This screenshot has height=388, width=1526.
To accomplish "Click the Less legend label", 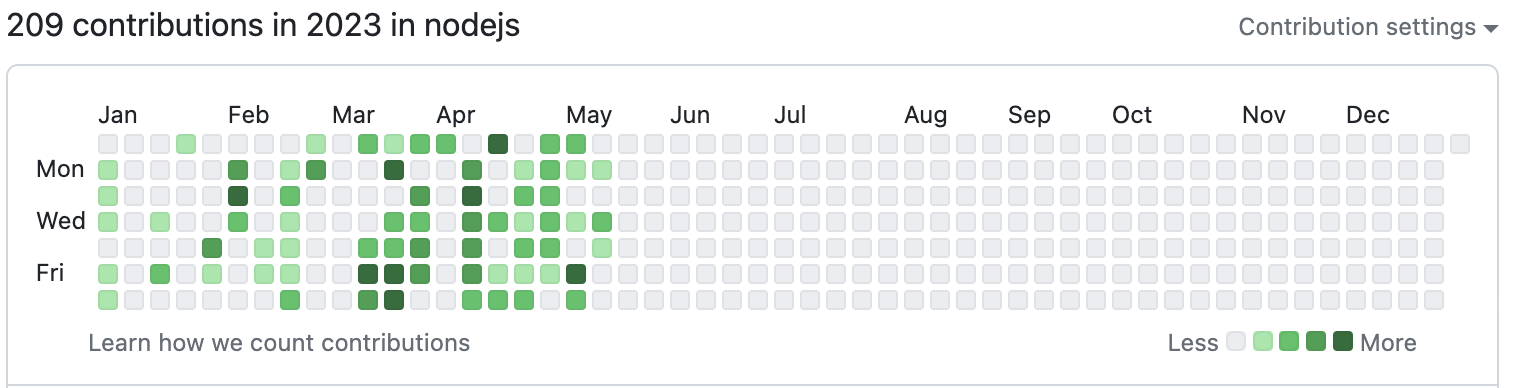I will click(1193, 343).
